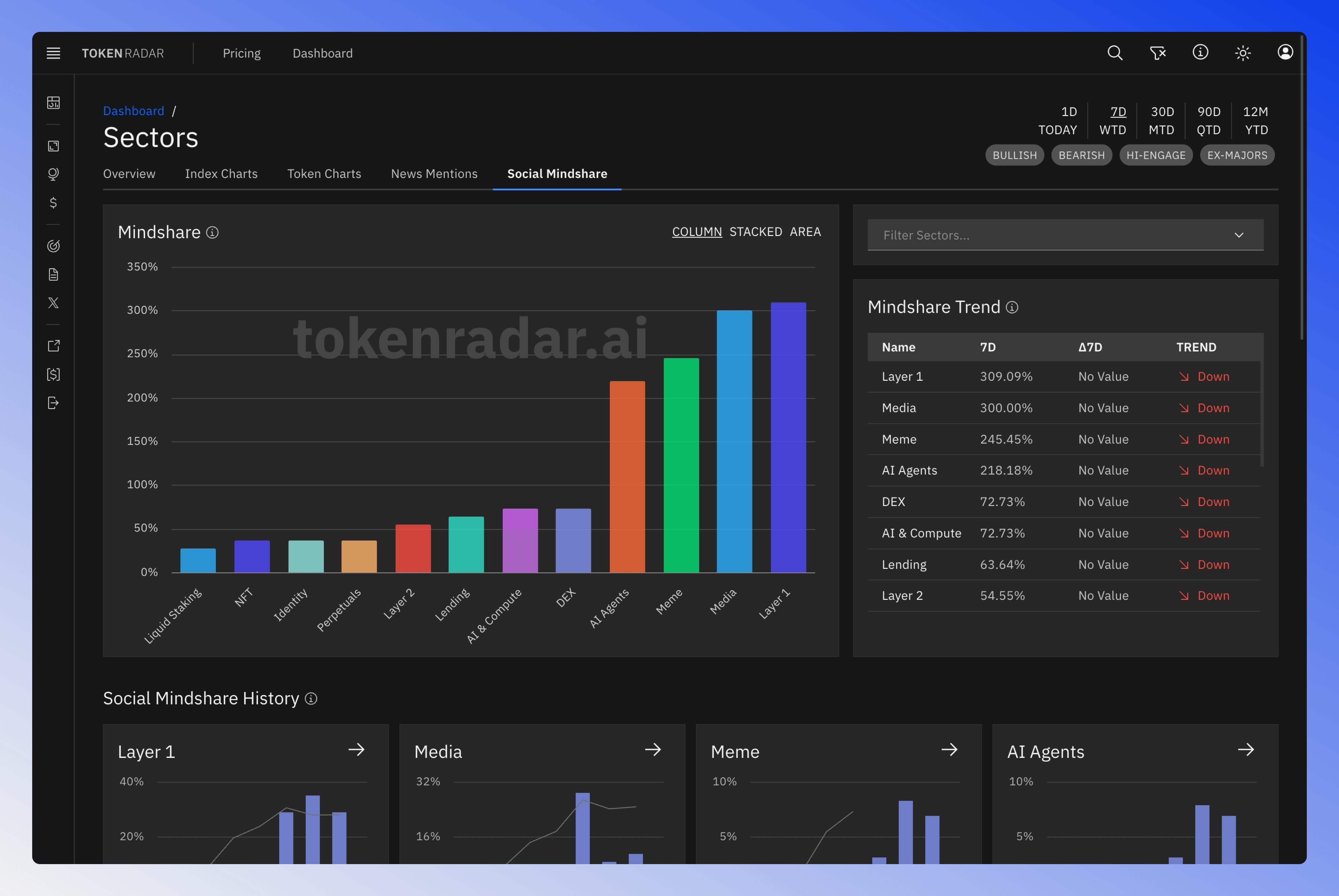Switch chart to COLUMN view
The image size is (1339, 896).
coord(696,231)
